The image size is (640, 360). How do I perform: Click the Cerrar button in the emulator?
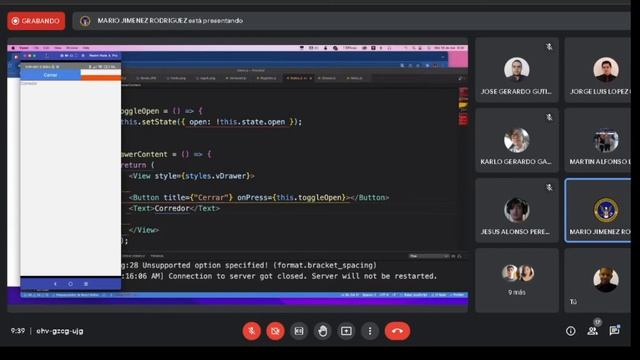pyautogui.click(x=50, y=75)
